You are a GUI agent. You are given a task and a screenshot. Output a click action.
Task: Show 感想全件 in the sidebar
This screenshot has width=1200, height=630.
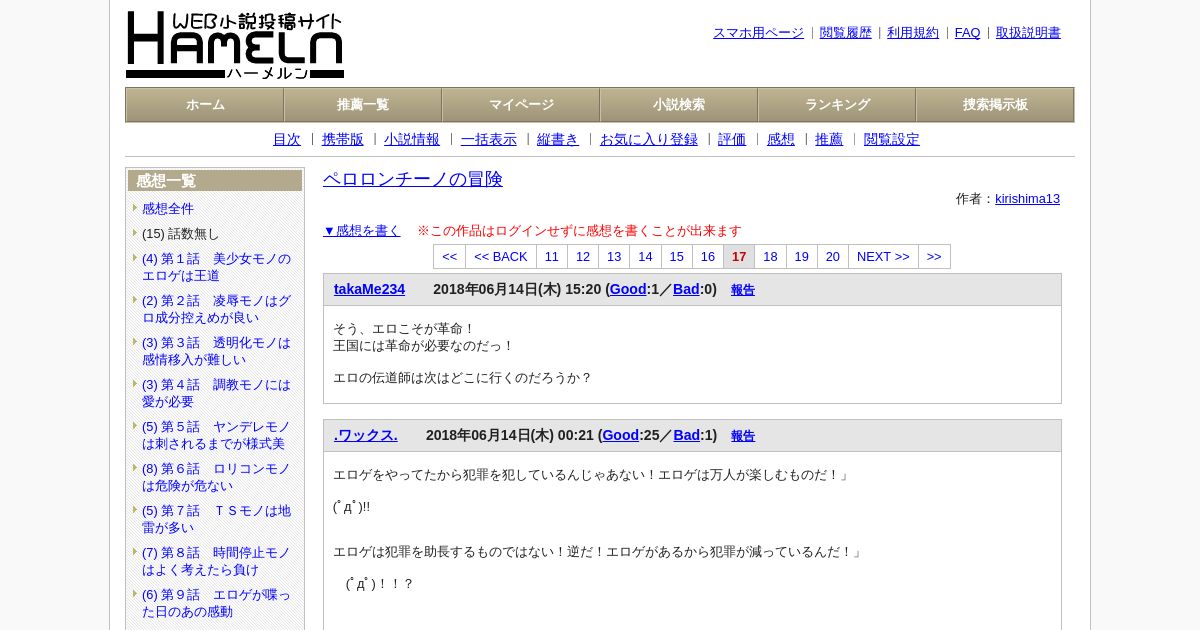pos(168,208)
